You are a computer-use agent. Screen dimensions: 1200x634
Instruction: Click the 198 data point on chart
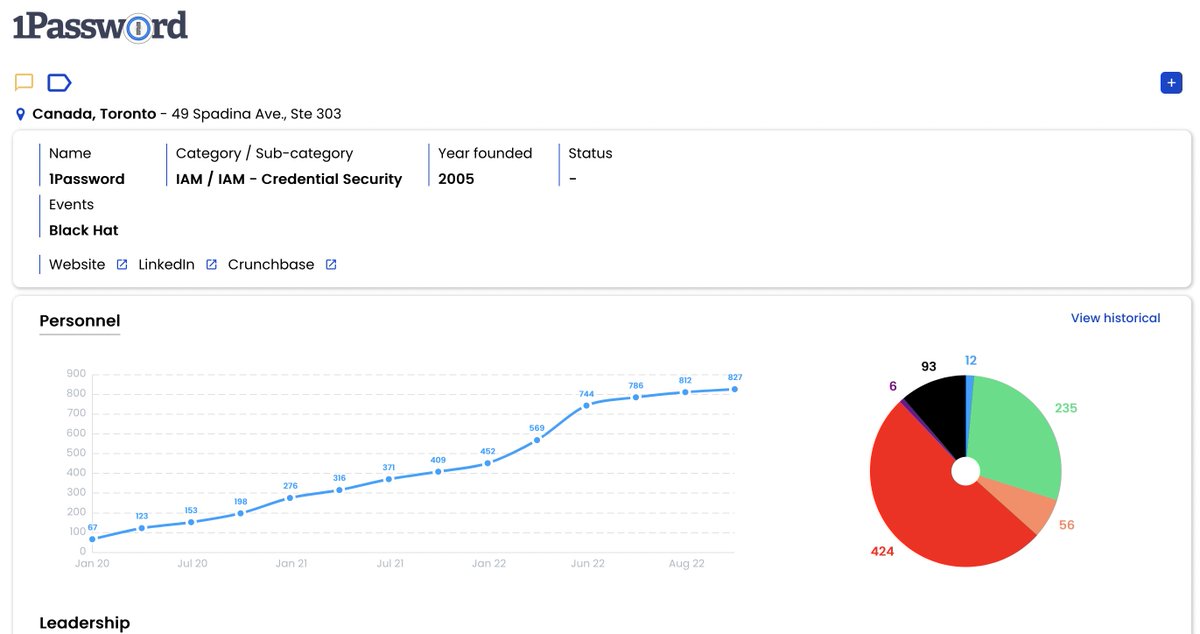[240, 513]
